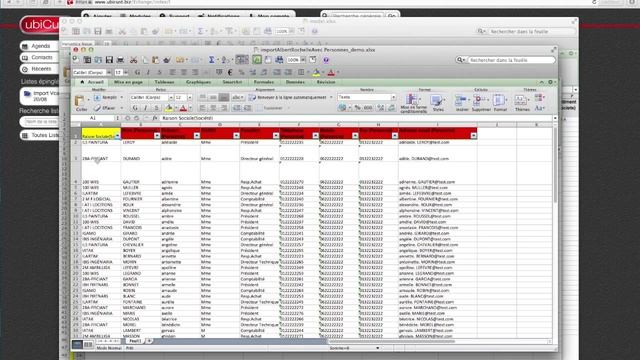640x360 pixels.
Task: Click the Rechercher dans la feuille search field
Action: tap(511, 60)
